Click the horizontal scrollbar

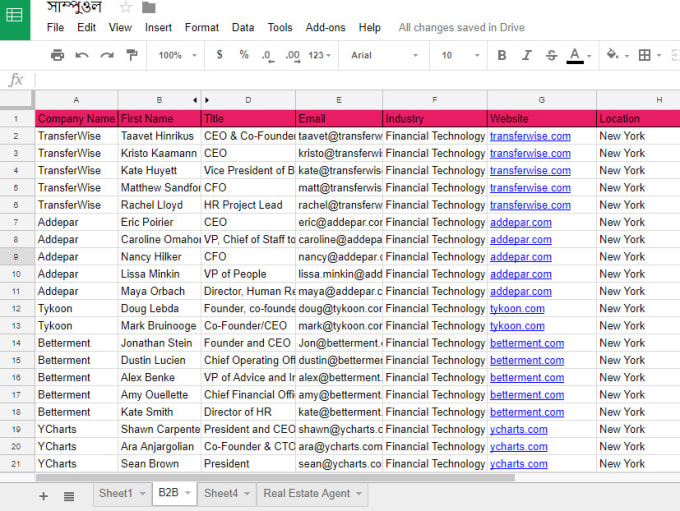pos(275,478)
